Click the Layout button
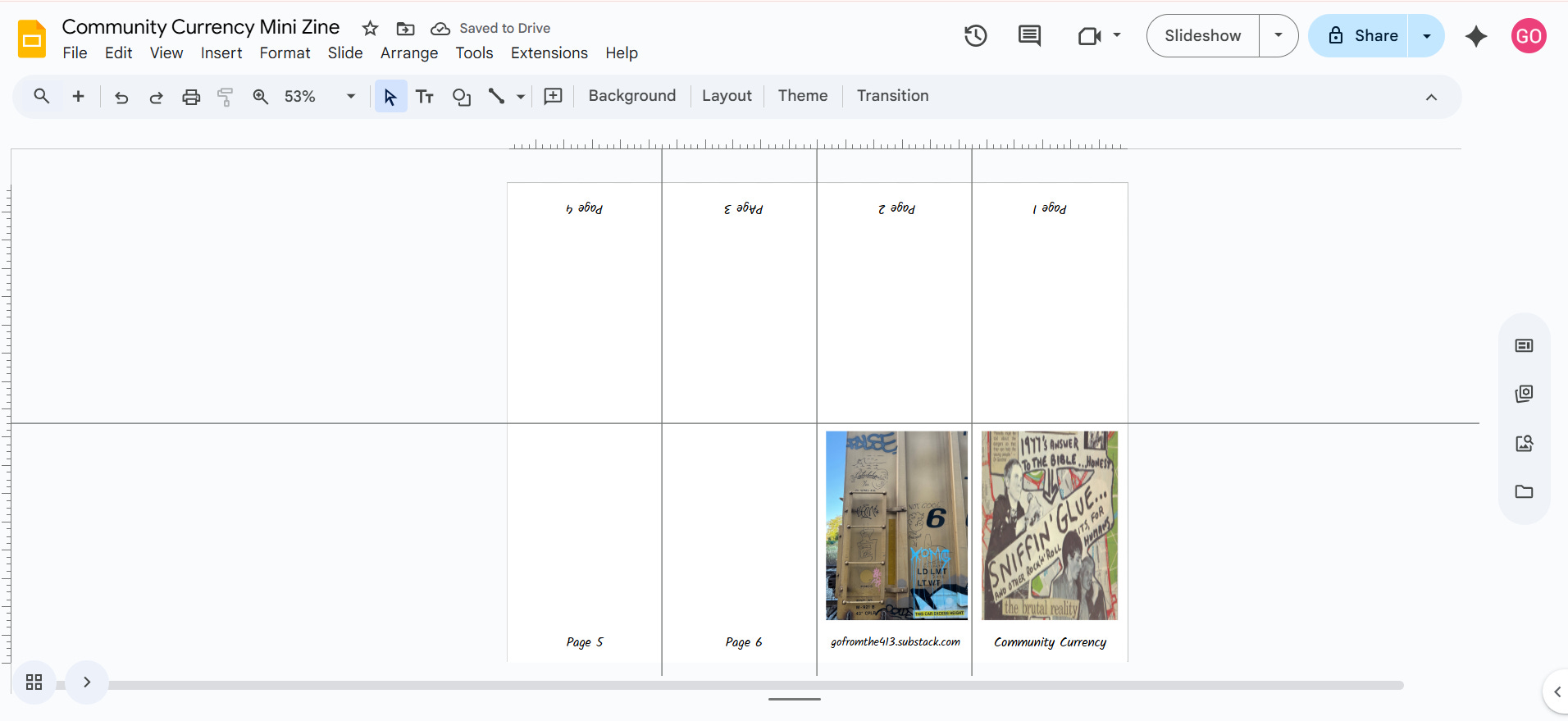This screenshot has height=721, width=1568. [x=727, y=96]
